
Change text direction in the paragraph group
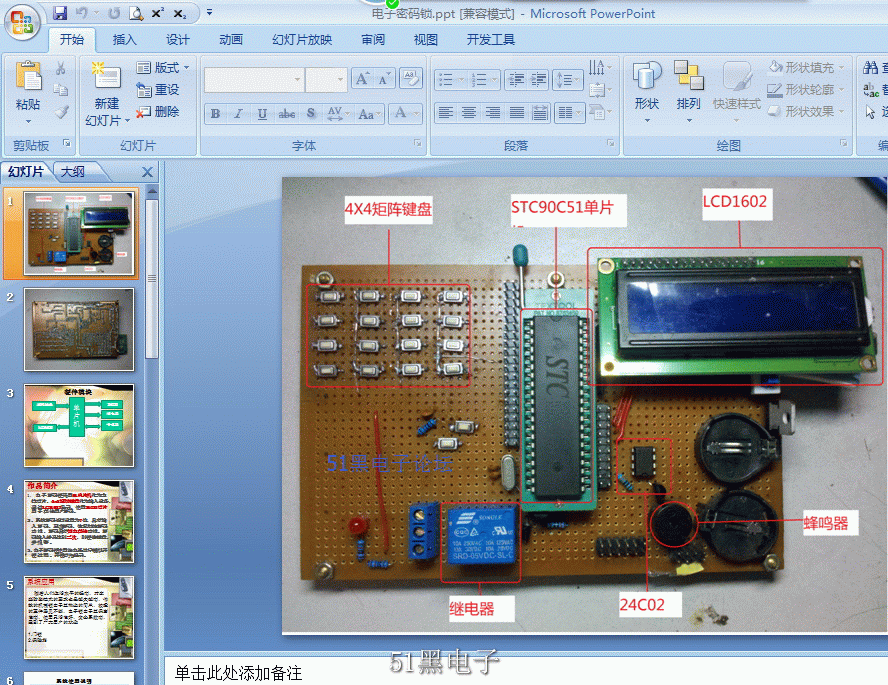click(599, 68)
